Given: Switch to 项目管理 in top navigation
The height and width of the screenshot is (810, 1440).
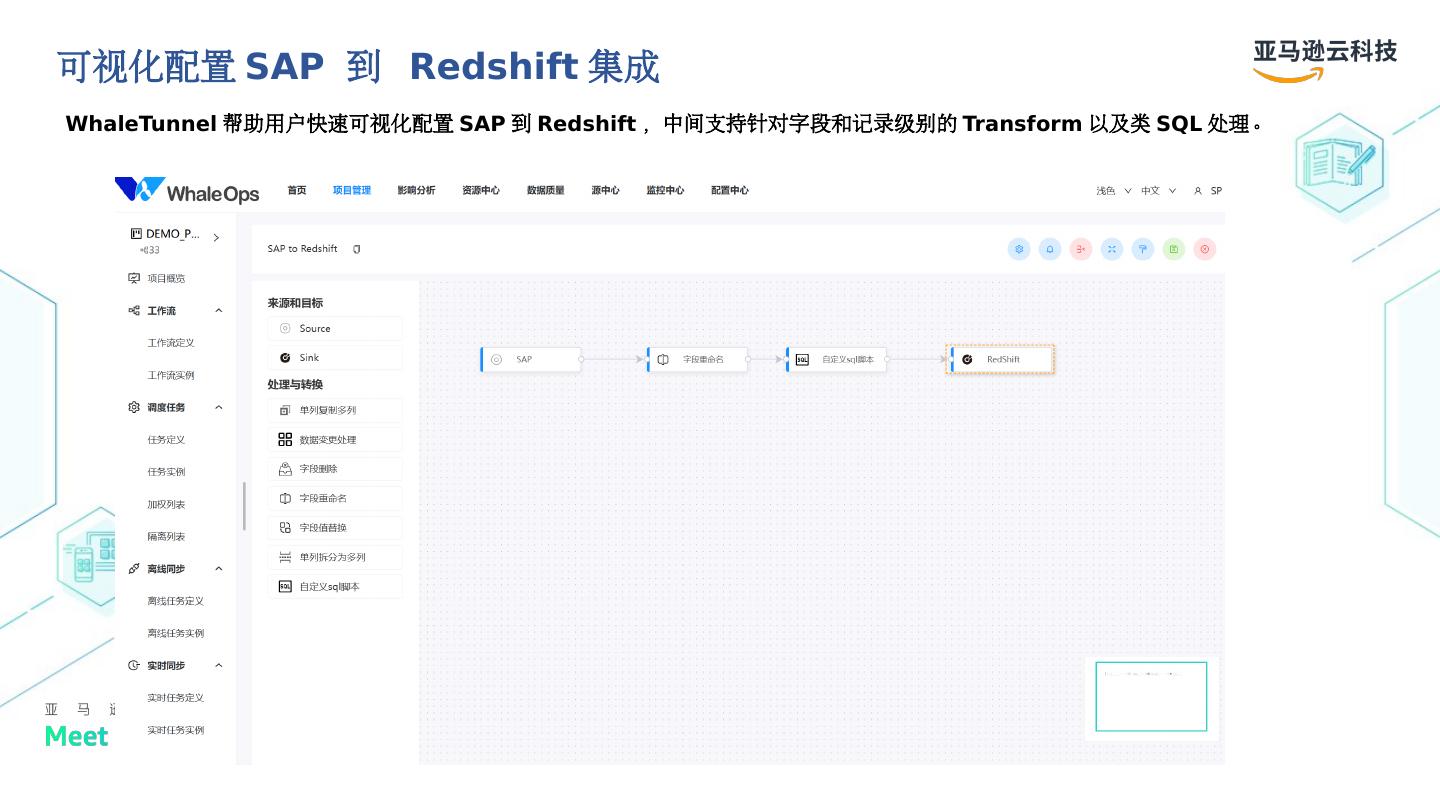Looking at the screenshot, I should click(x=351, y=191).
